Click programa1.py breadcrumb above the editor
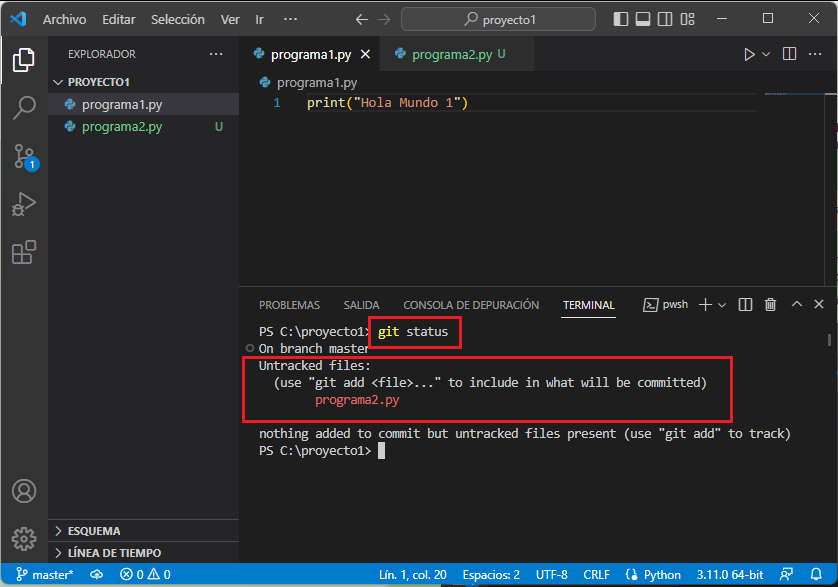This screenshot has width=838, height=587. click(x=316, y=83)
